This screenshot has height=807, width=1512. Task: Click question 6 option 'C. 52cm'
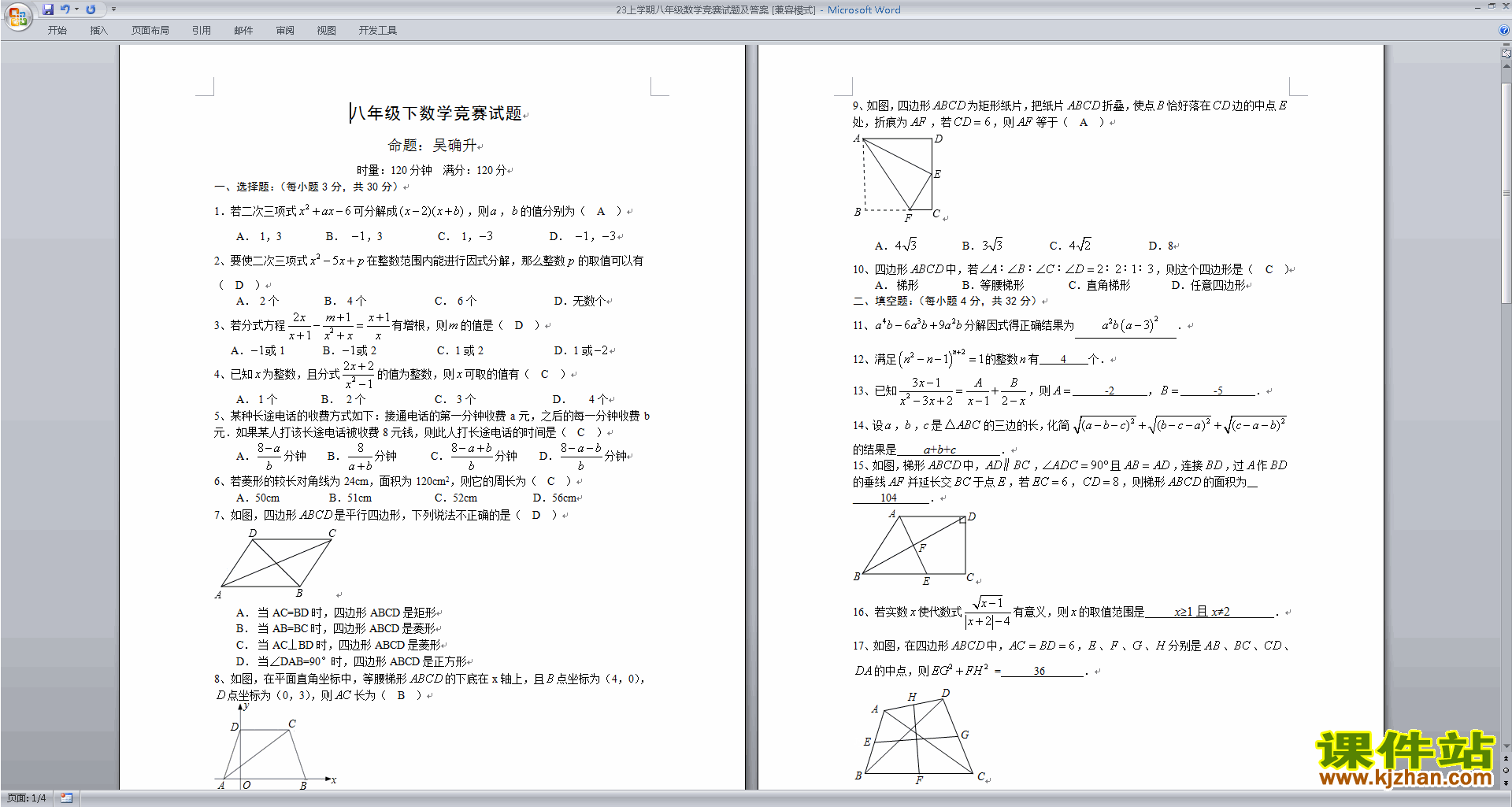(x=456, y=498)
